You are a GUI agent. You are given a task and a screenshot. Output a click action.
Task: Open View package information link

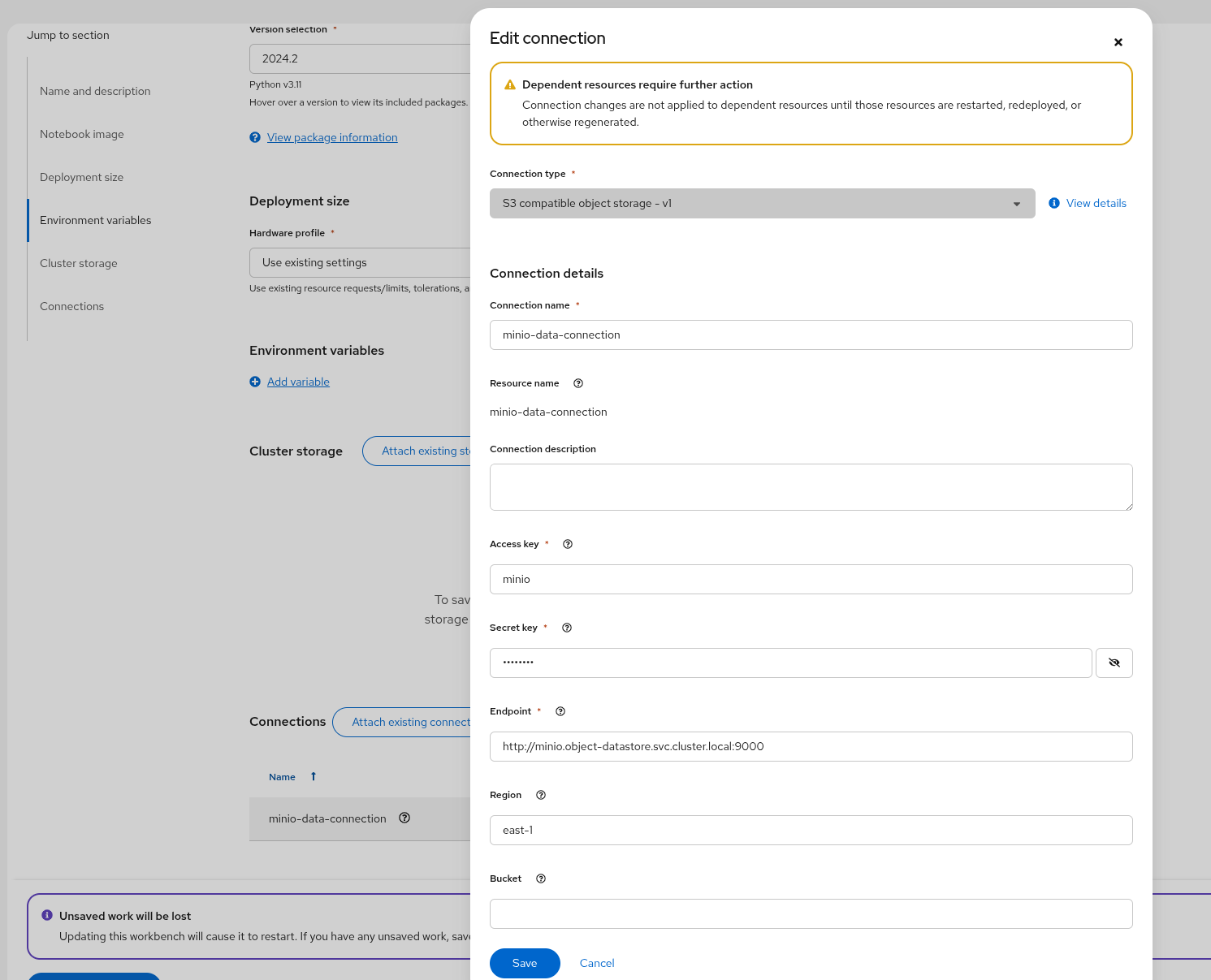(x=332, y=137)
